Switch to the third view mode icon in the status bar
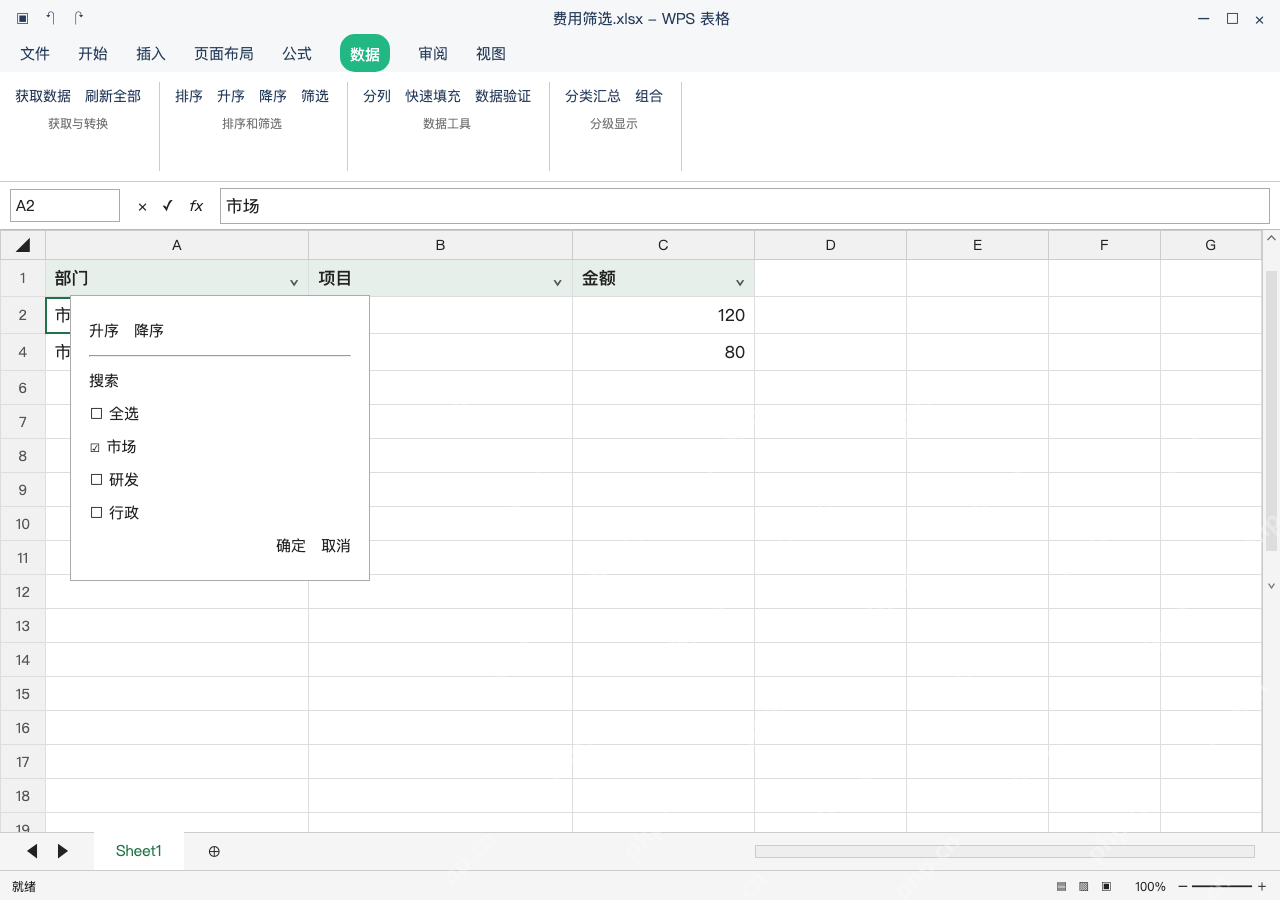 (x=1106, y=886)
